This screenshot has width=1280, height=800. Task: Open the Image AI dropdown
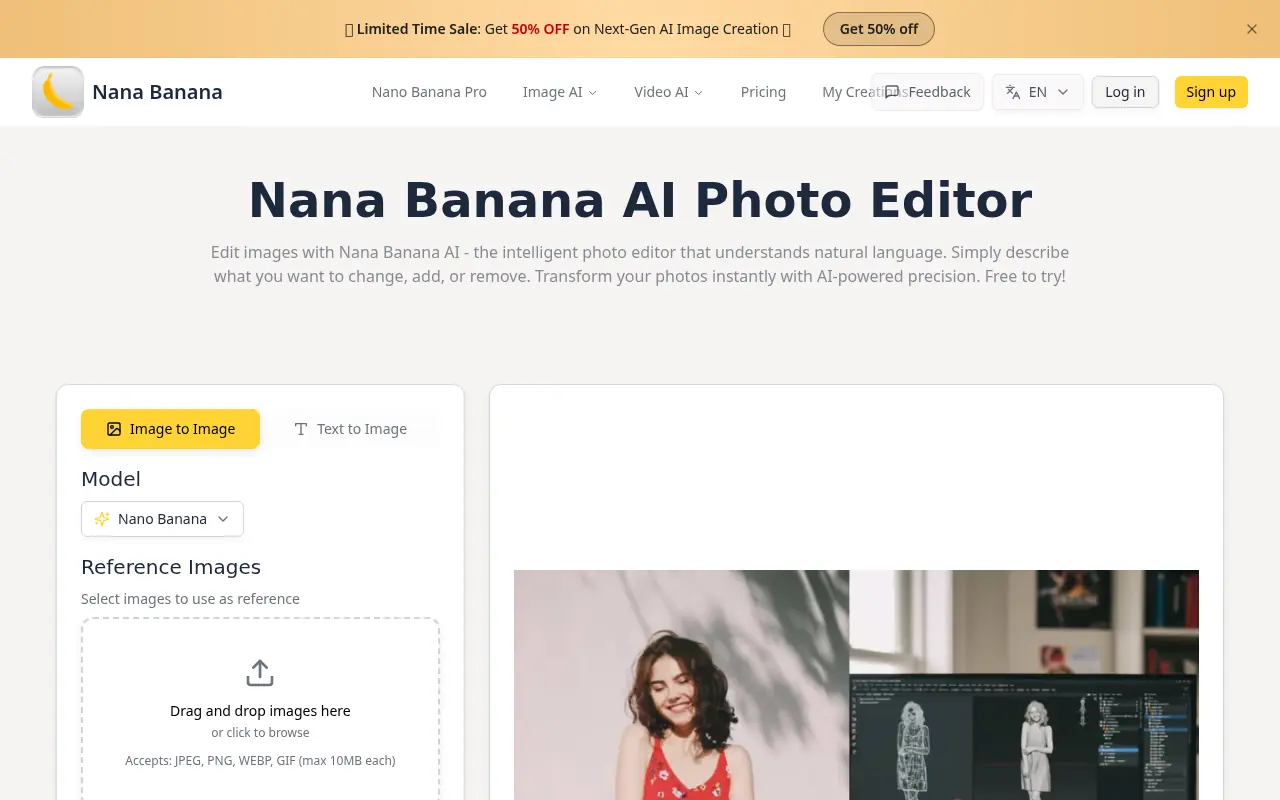point(560,91)
